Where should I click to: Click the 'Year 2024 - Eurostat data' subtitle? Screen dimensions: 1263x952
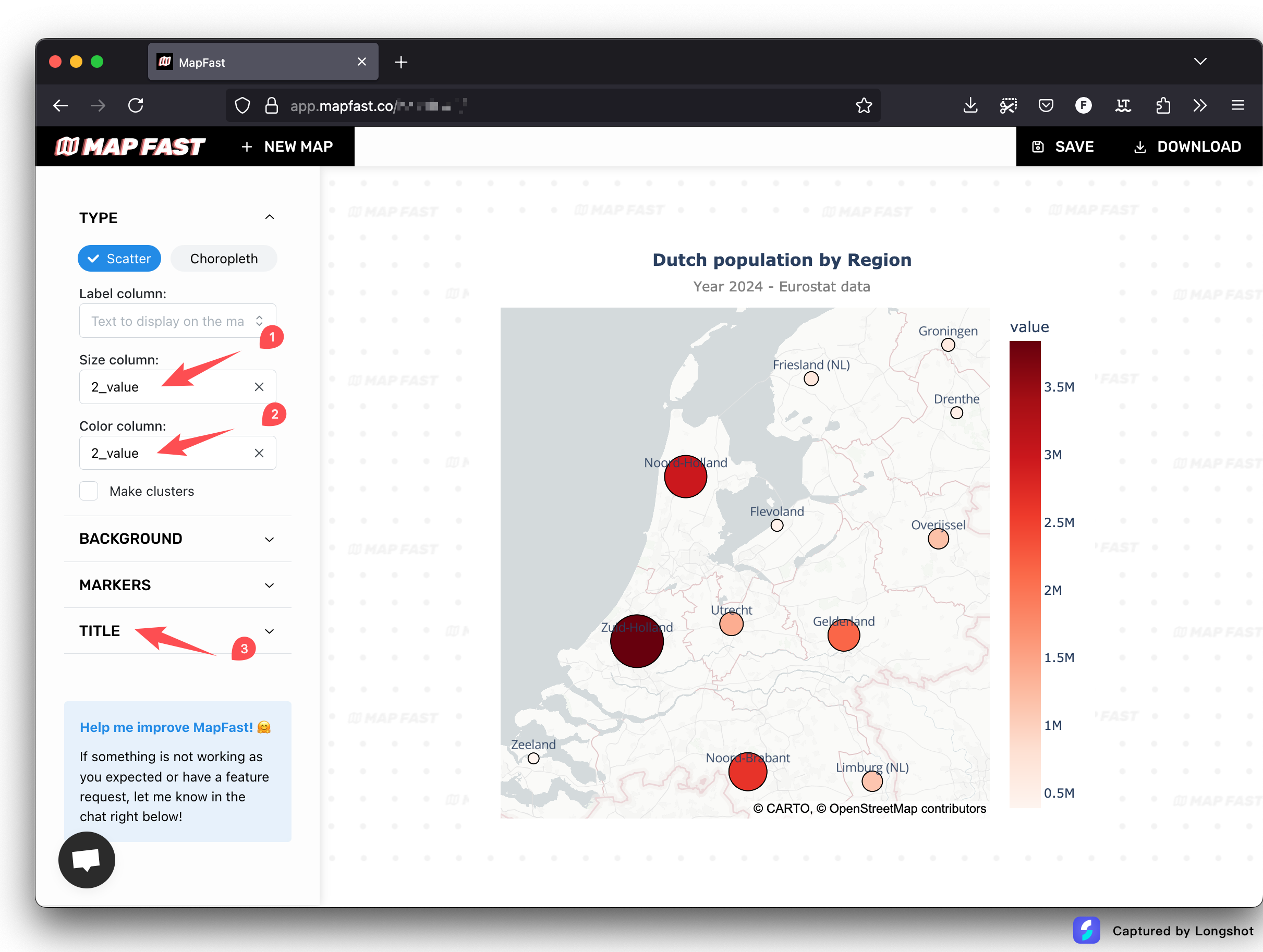tap(782, 287)
